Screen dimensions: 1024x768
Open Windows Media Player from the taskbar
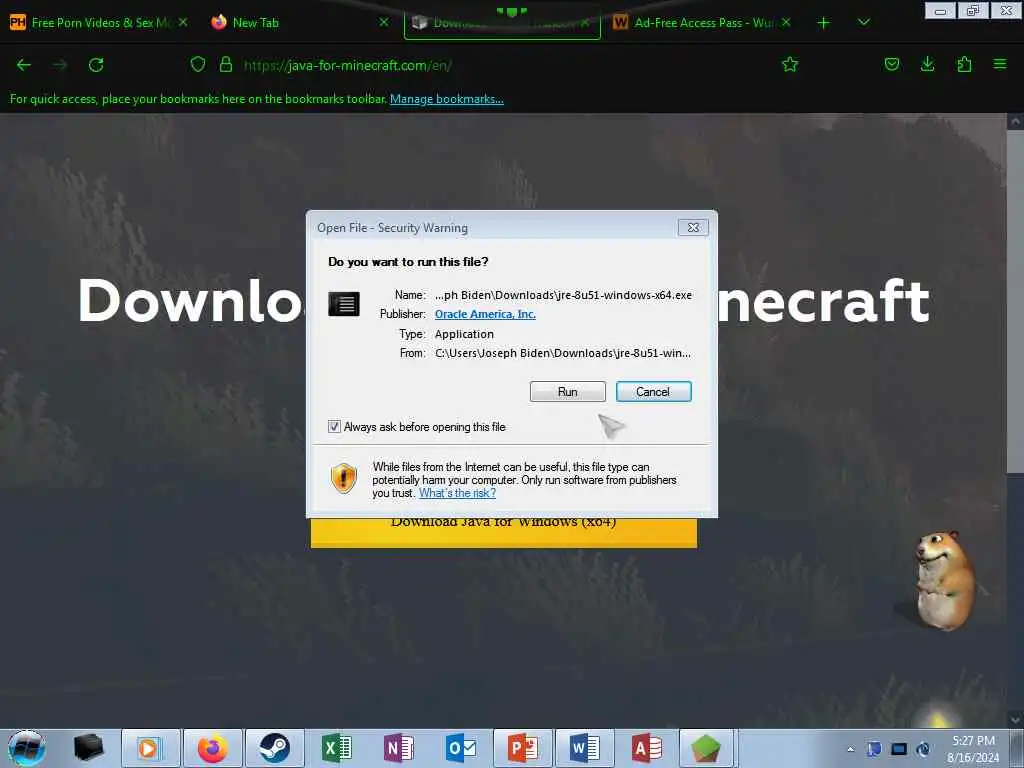tap(150, 748)
